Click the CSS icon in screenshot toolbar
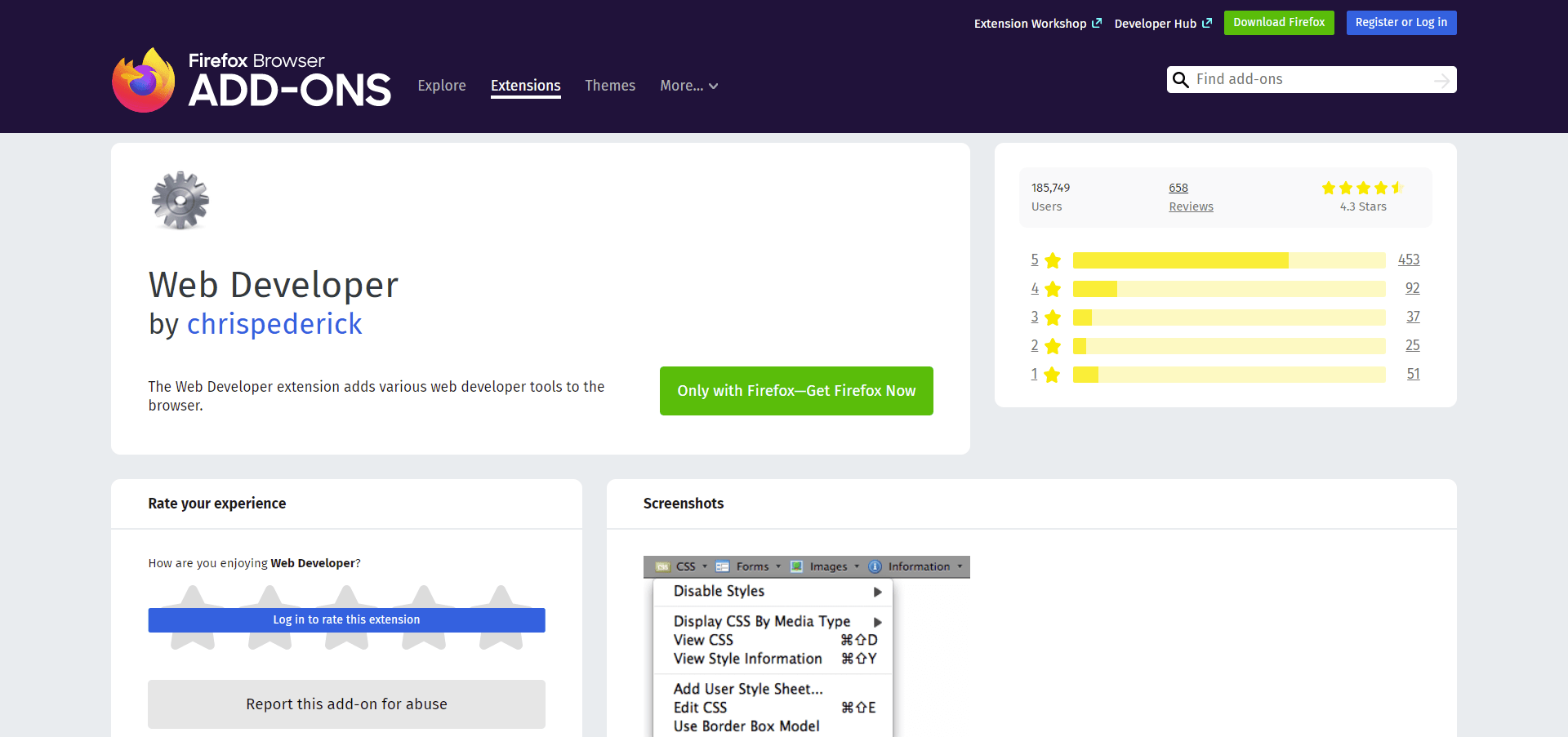 click(662, 566)
